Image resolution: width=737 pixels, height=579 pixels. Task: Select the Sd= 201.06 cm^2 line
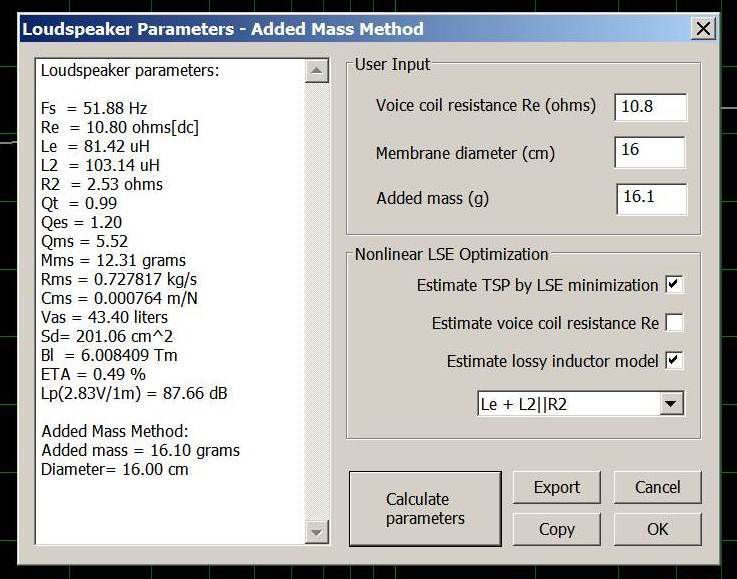click(x=107, y=336)
